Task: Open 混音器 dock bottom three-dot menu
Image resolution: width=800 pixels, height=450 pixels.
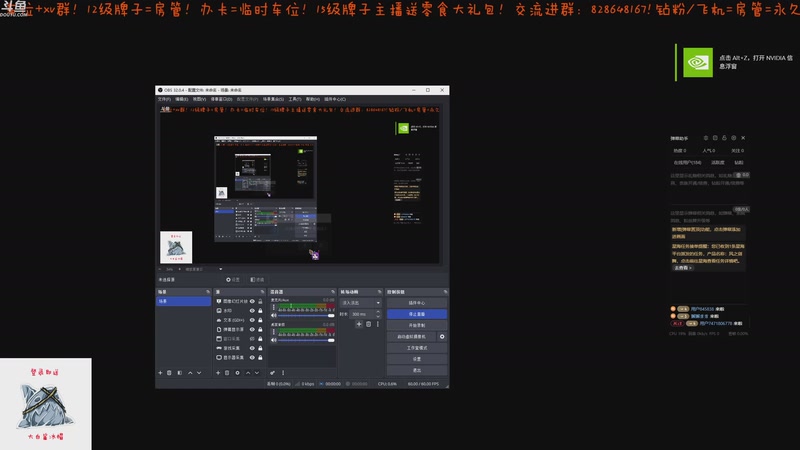Action: tap(283, 373)
